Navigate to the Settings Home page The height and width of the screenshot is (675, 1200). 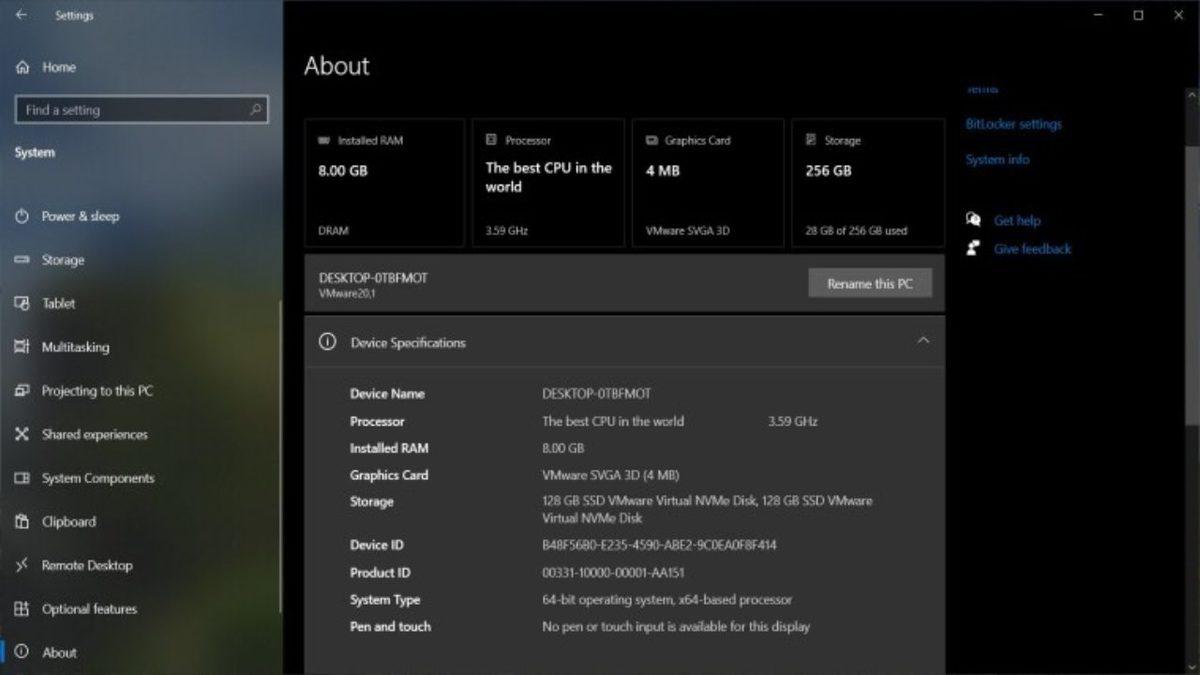coord(58,67)
